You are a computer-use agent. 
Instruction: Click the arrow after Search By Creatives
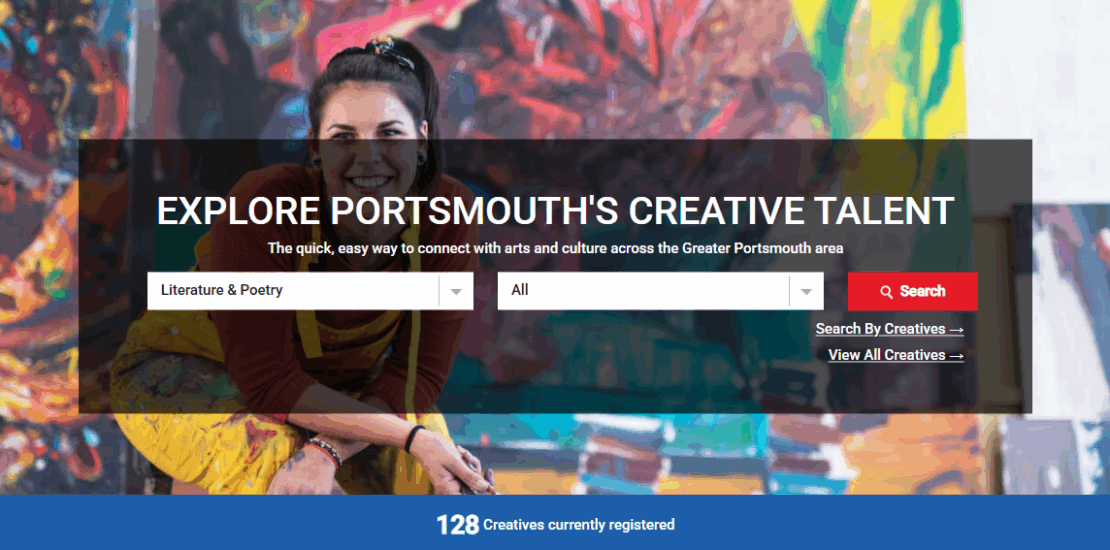point(956,330)
